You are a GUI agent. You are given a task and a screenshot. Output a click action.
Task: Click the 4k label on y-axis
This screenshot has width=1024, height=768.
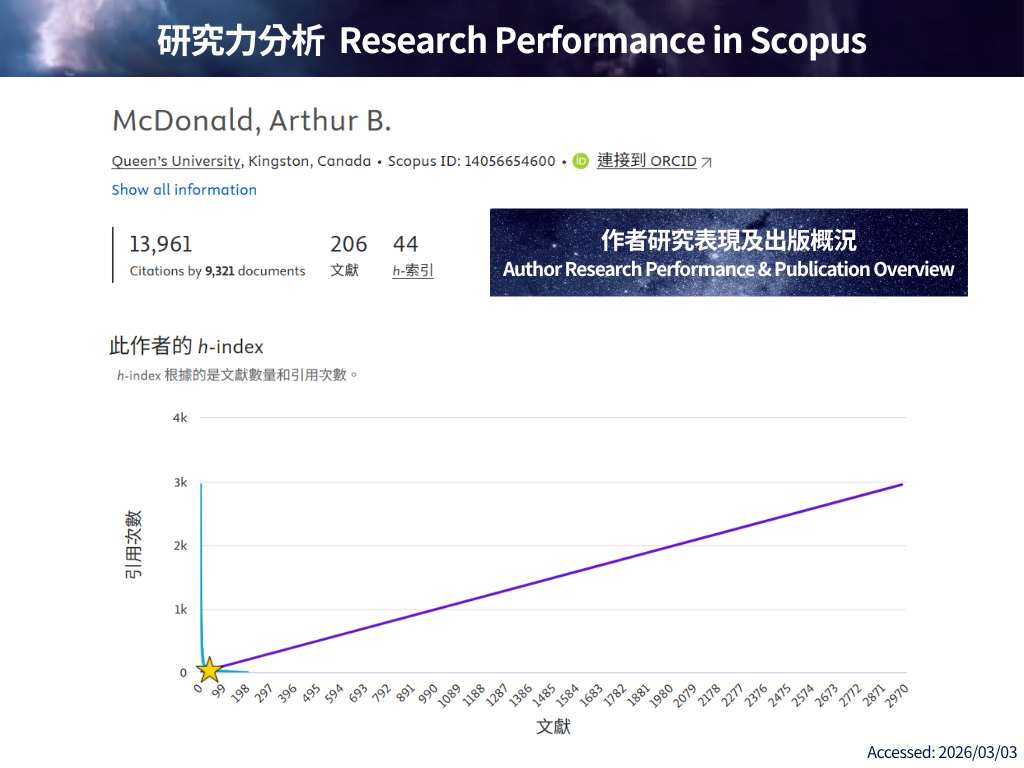180,418
